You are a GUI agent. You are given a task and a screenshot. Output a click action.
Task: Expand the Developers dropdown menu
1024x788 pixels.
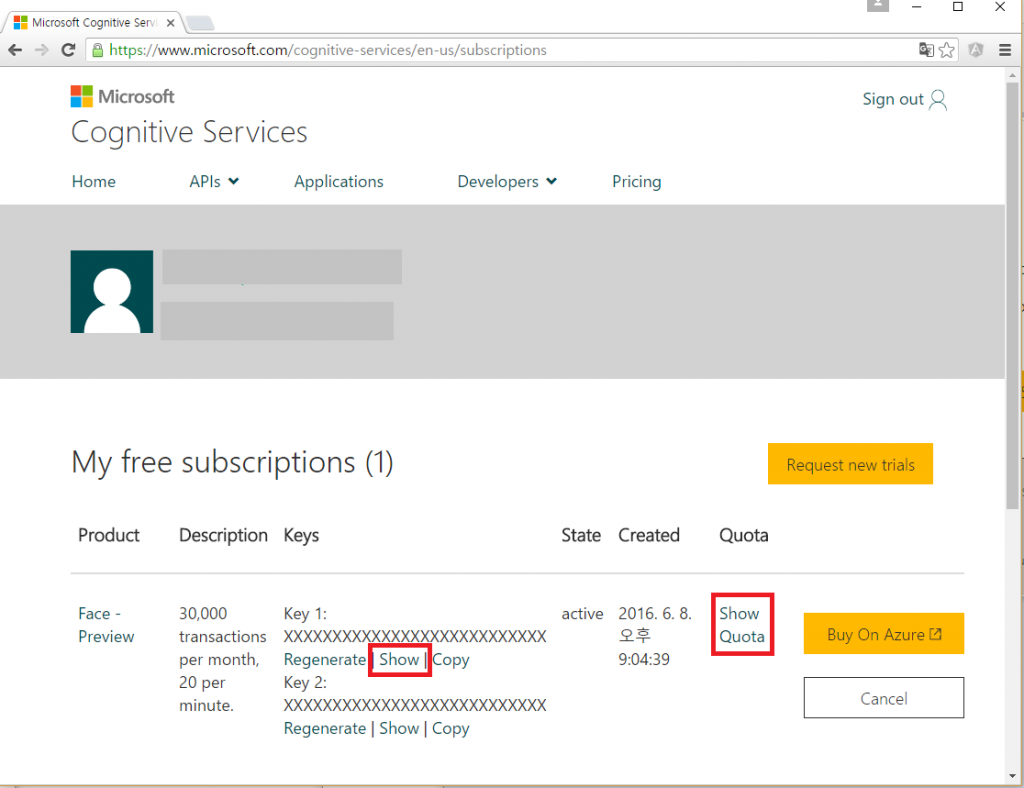(507, 181)
